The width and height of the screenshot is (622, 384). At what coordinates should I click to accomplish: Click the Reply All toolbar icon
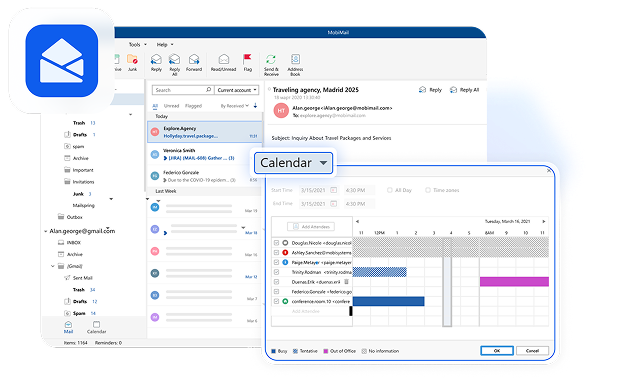pyautogui.click(x=175, y=60)
